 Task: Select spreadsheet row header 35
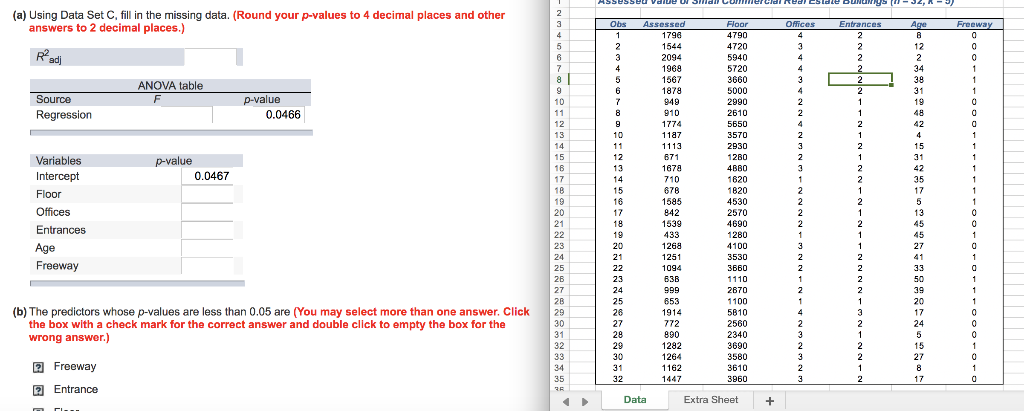click(x=558, y=378)
